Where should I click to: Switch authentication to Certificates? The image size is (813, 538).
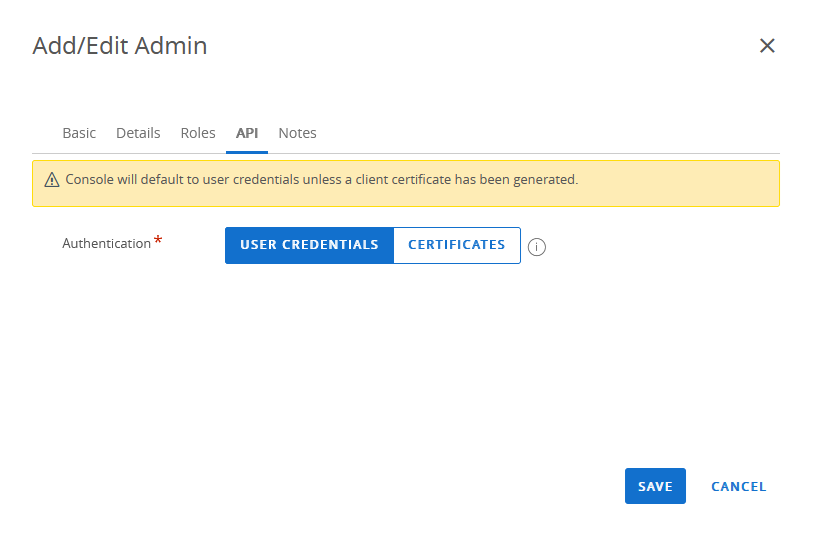tap(457, 245)
